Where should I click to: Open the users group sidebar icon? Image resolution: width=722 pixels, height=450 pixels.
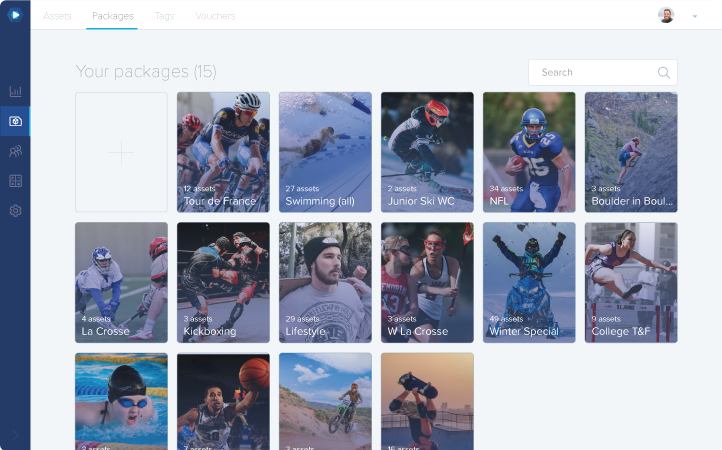point(15,151)
